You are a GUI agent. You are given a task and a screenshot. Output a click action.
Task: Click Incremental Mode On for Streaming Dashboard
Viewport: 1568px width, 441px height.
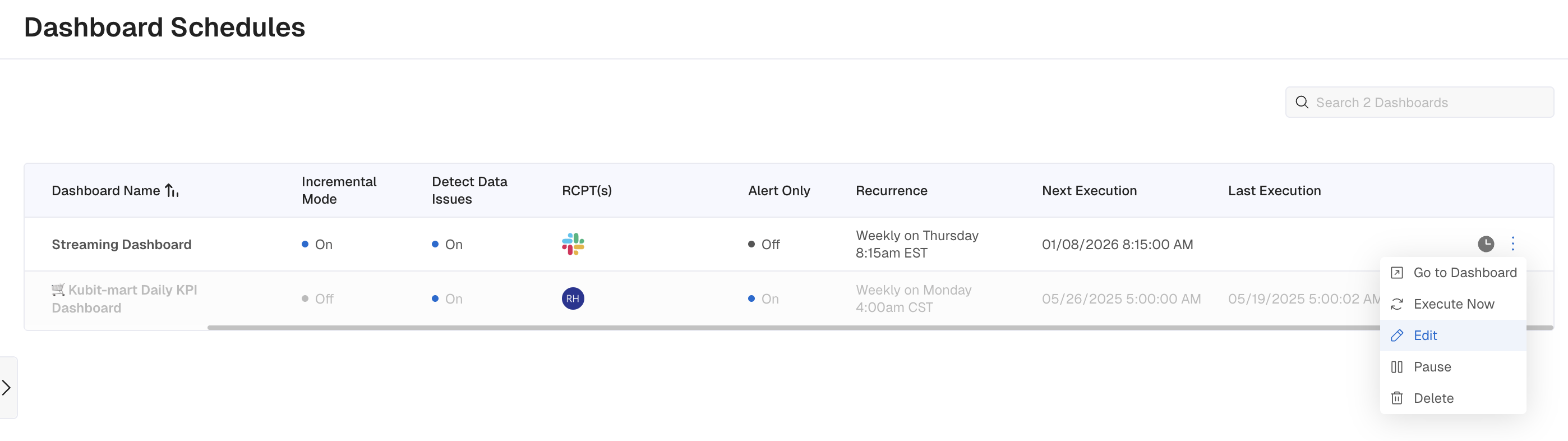point(317,244)
